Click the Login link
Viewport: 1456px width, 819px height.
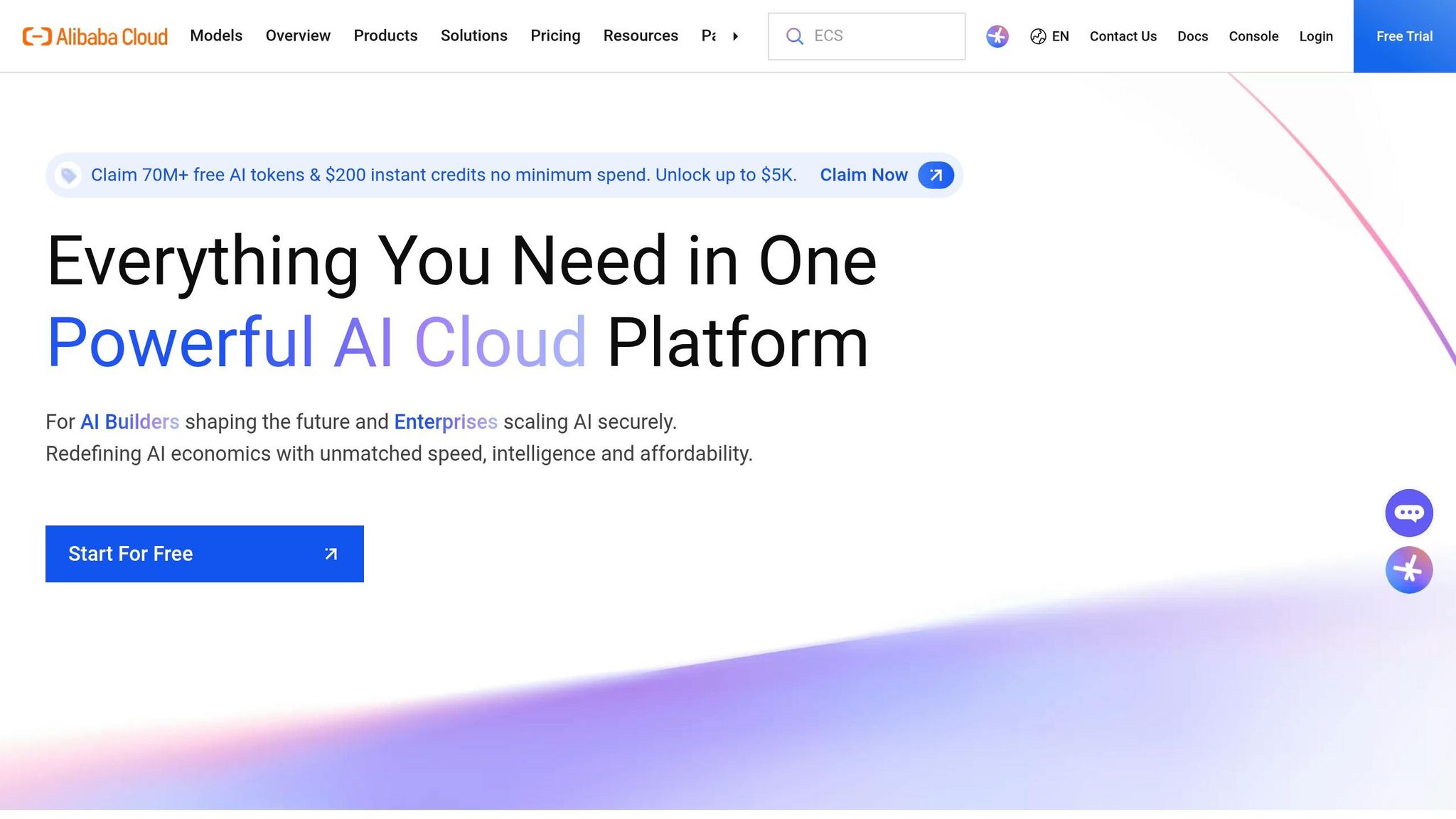(1316, 36)
